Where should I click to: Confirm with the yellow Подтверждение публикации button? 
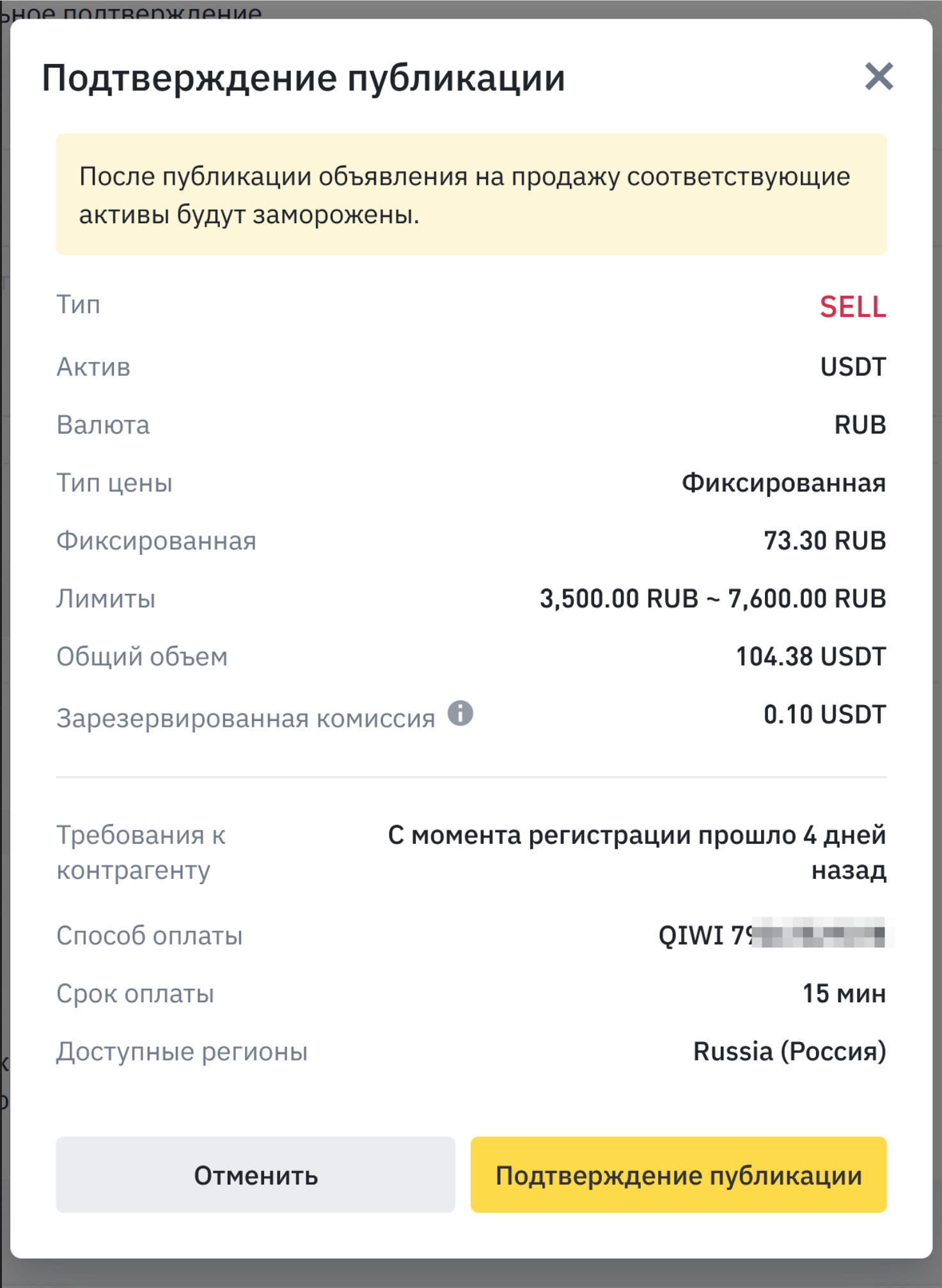[x=678, y=1175]
